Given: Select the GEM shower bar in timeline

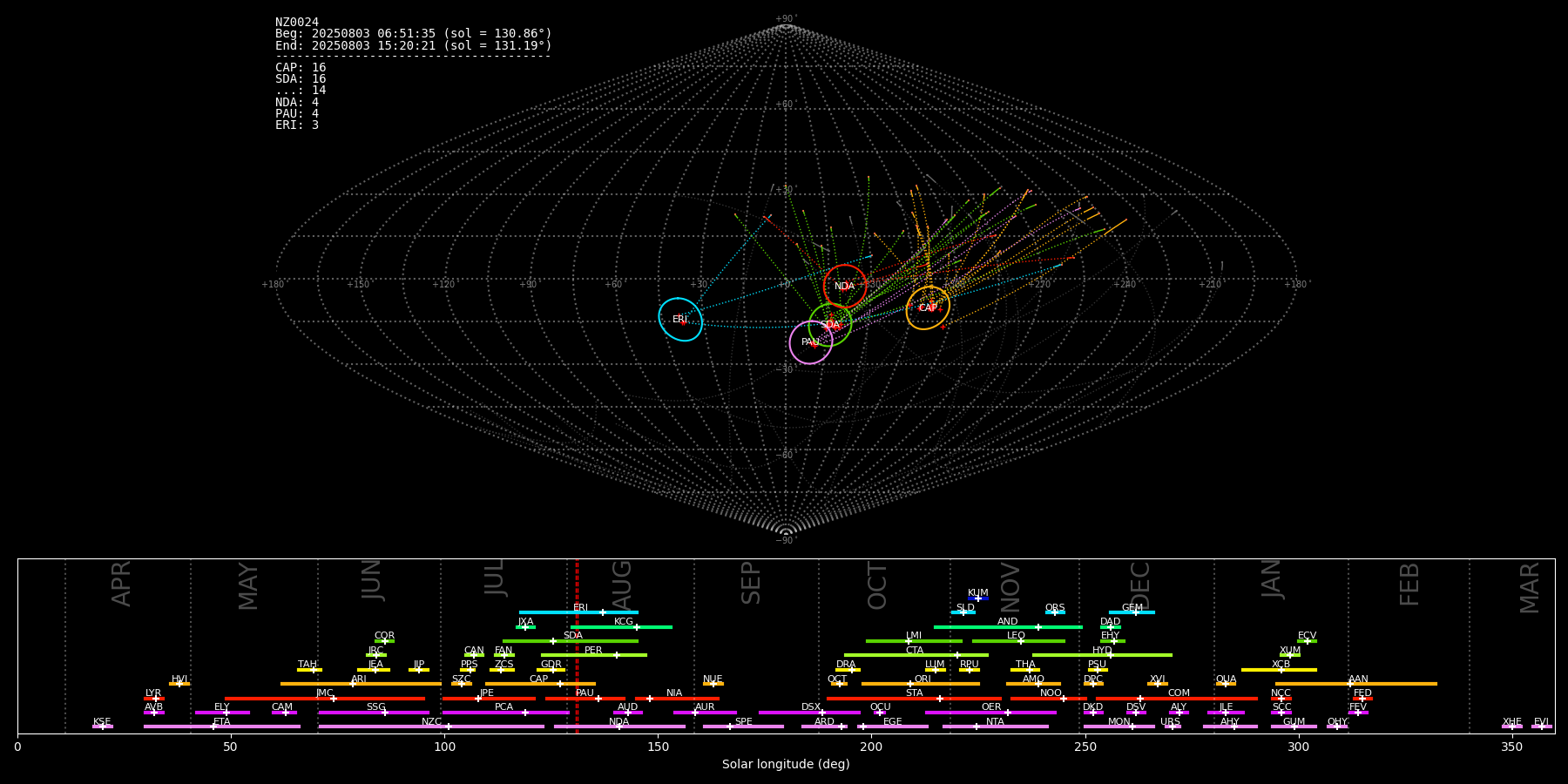Looking at the screenshot, I should coord(1132,612).
